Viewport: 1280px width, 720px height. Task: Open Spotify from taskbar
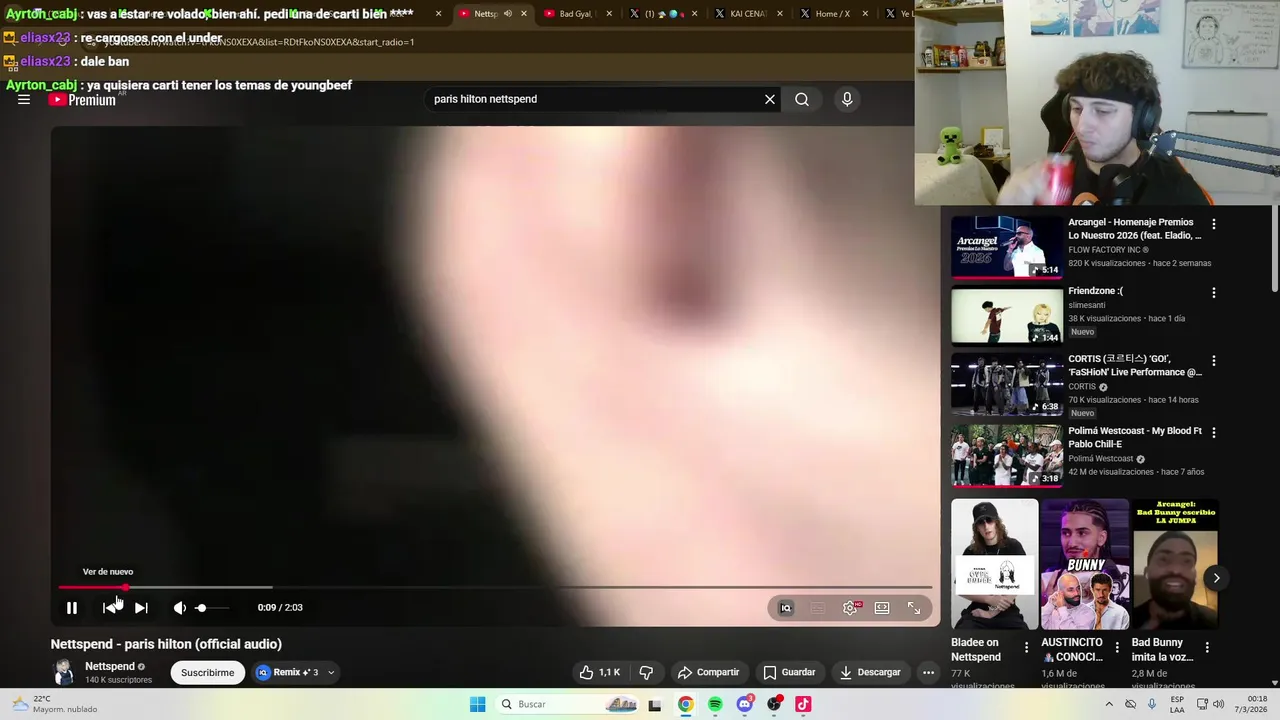click(715, 704)
